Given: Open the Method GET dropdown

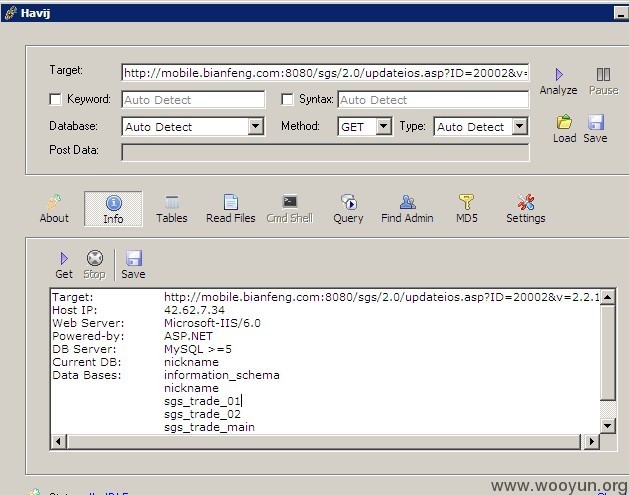Looking at the screenshot, I should point(383,127).
